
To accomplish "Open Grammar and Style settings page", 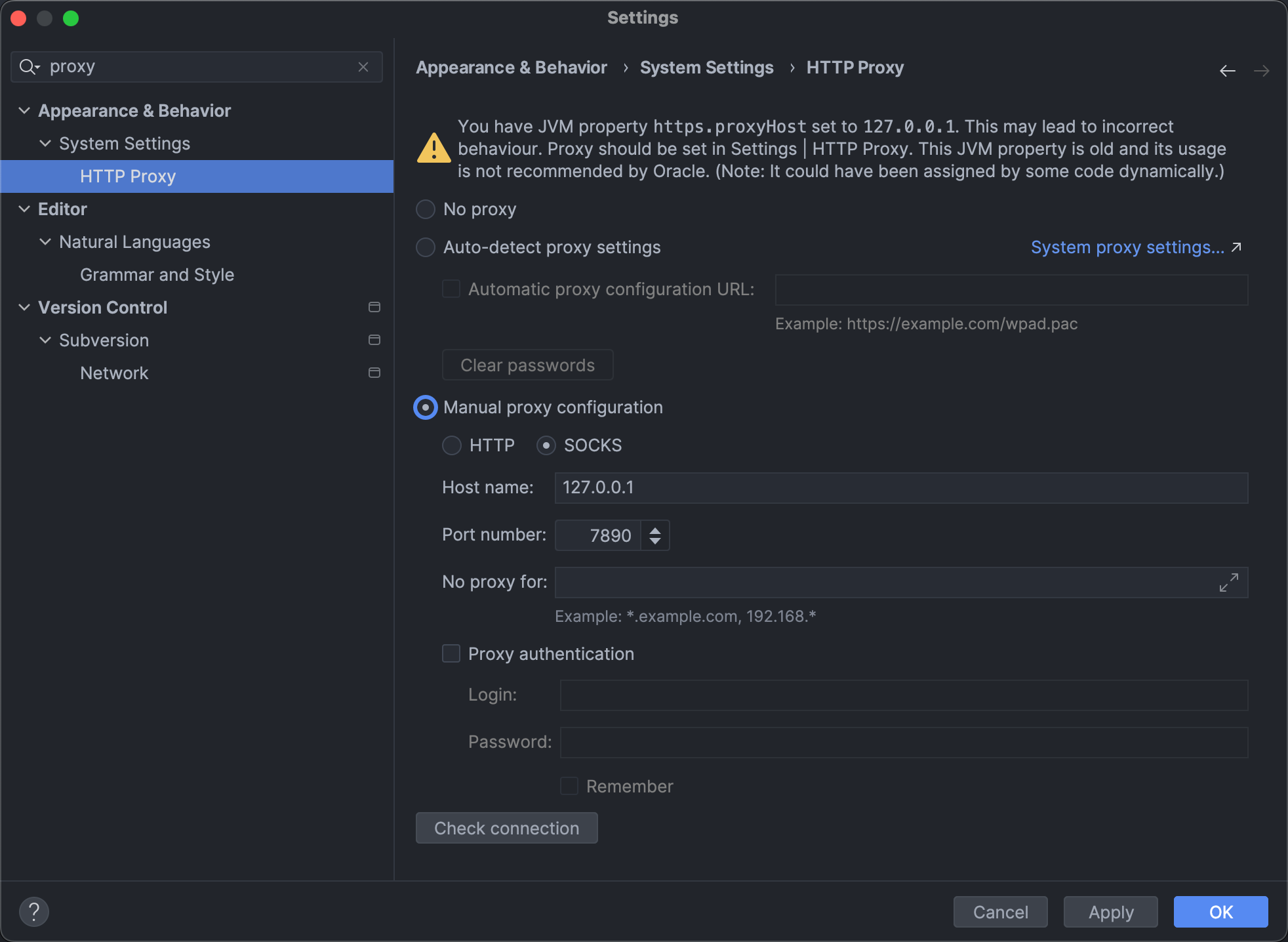I will [157, 274].
